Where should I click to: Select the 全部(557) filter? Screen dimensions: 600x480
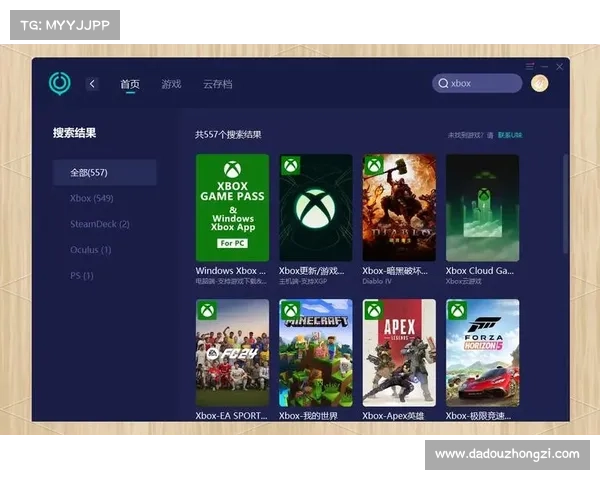point(104,173)
